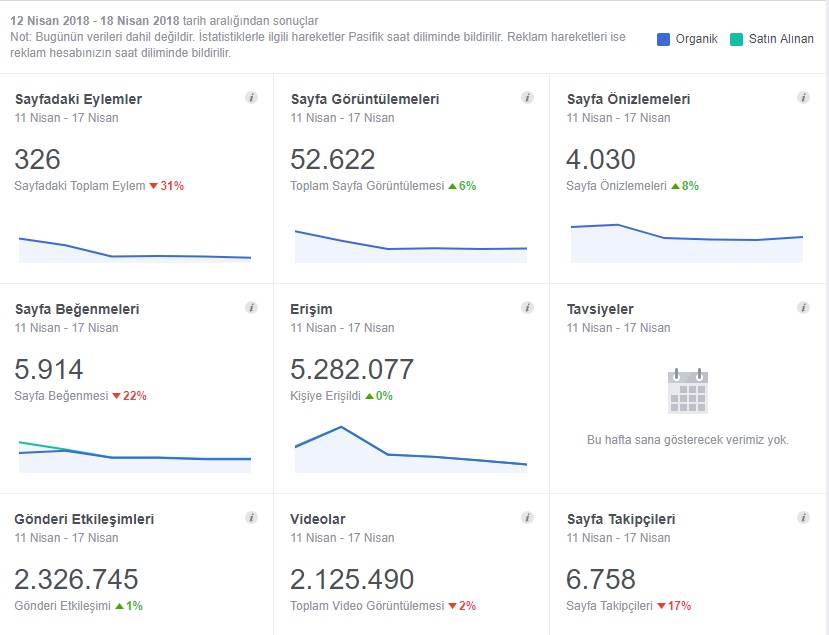The height and width of the screenshot is (635, 829).
Task: Click the 52.622 page views total
Action: [333, 160]
